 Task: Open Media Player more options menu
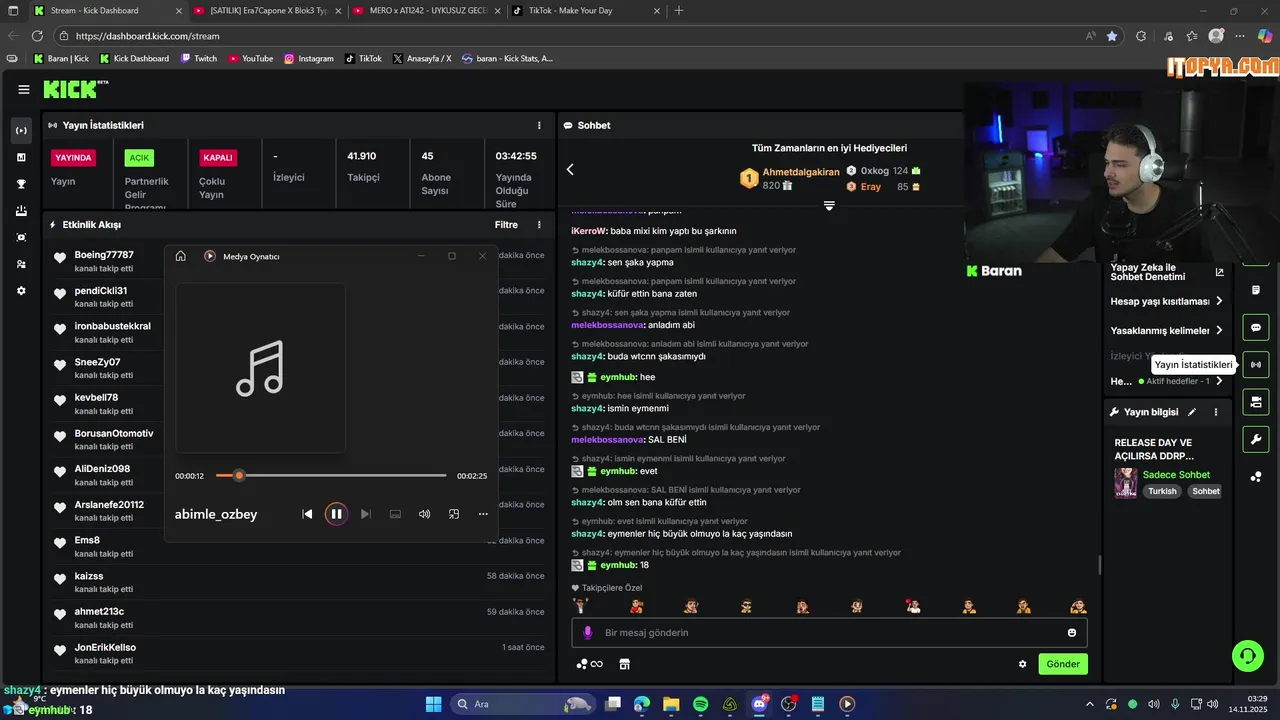pyautogui.click(x=483, y=514)
